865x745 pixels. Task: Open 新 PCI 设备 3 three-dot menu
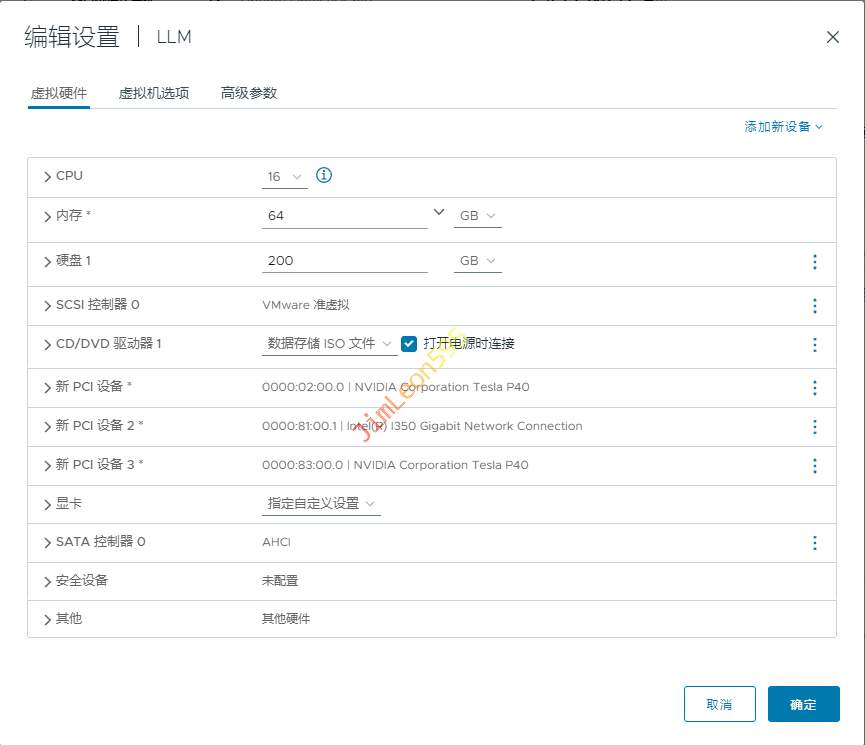pyautogui.click(x=814, y=466)
